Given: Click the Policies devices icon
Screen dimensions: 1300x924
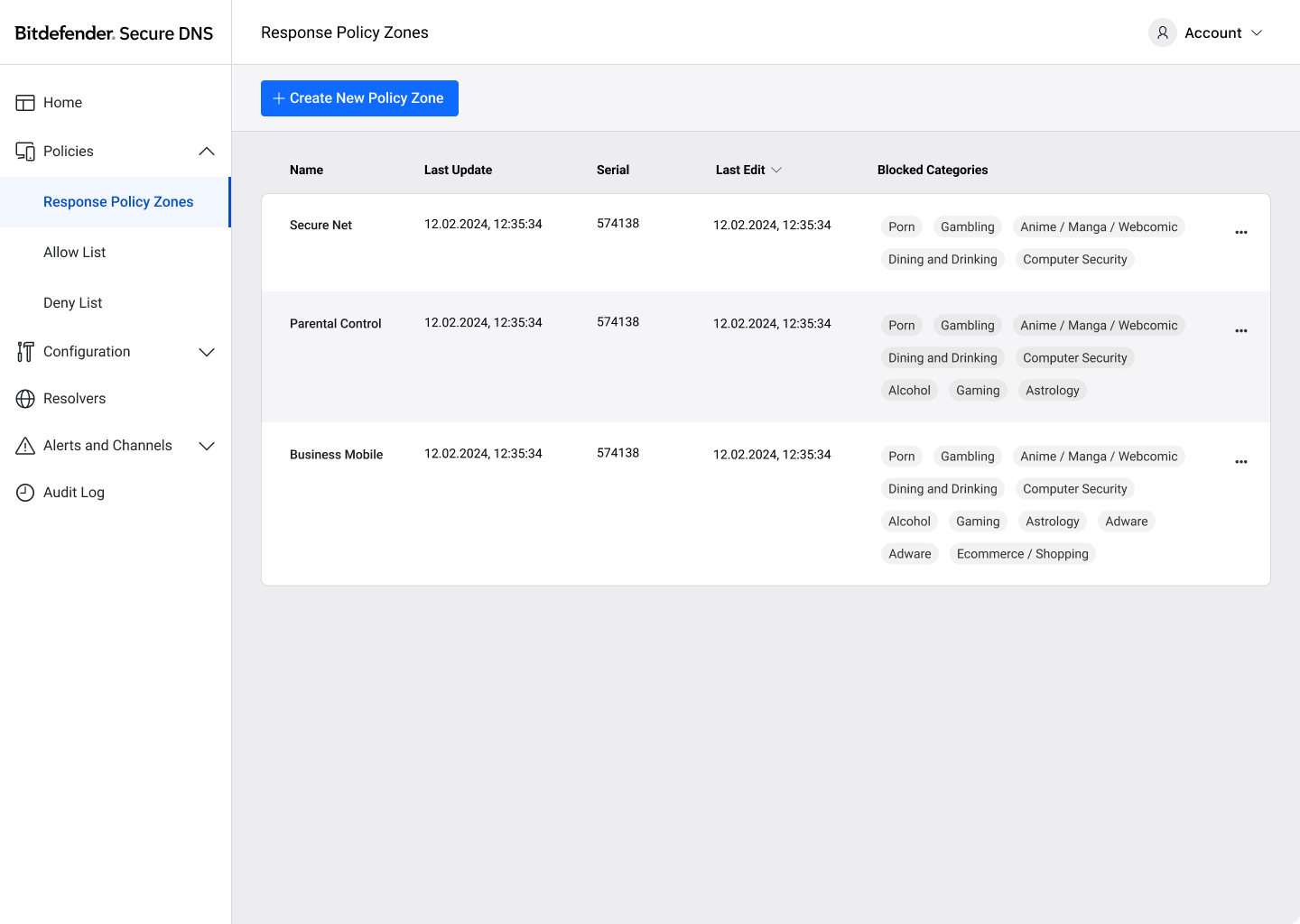Looking at the screenshot, I should [x=25, y=152].
